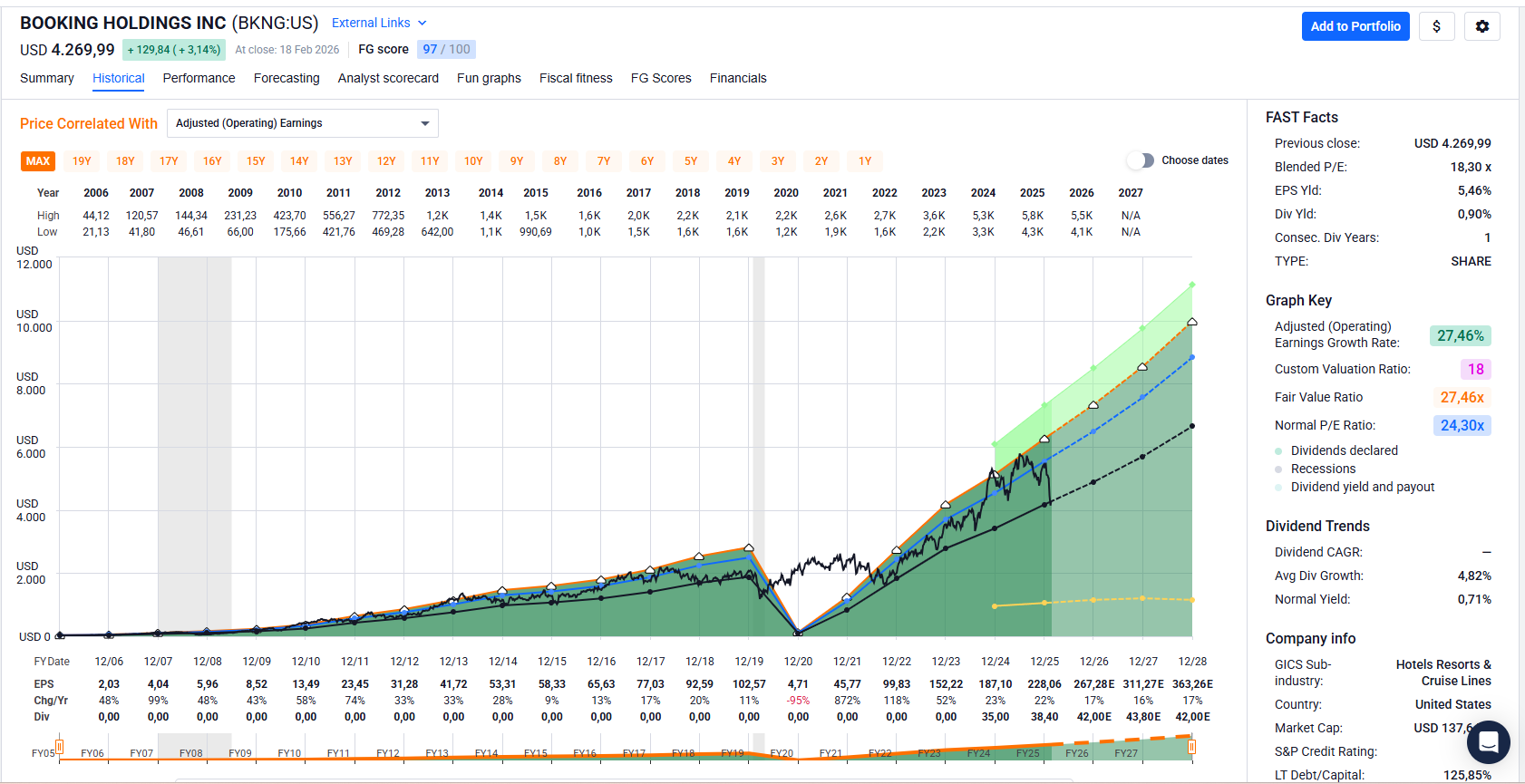This screenshot has height=784, width=1525.
Task: Click the Dividends declared legend dot
Action: [1278, 451]
